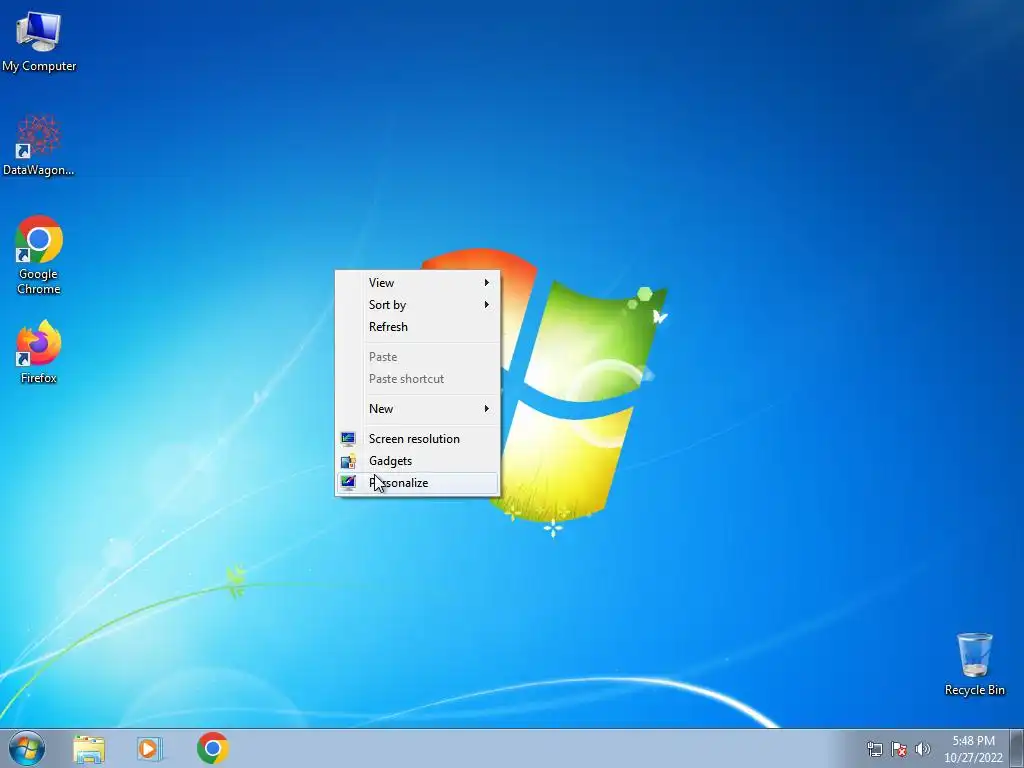The width and height of the screenshot is (1024, 768).
Task: Click the Personalize menu icon
Action: pyautogui.click(x=348, y=483)
